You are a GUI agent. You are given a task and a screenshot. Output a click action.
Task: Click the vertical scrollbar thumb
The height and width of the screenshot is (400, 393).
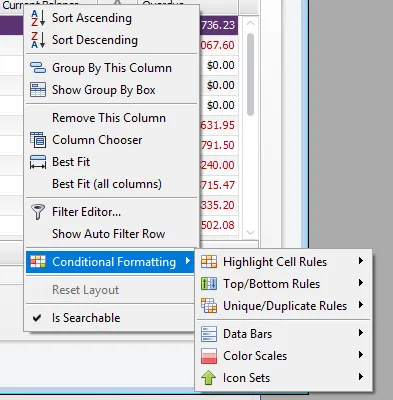[x=250, y=74]
